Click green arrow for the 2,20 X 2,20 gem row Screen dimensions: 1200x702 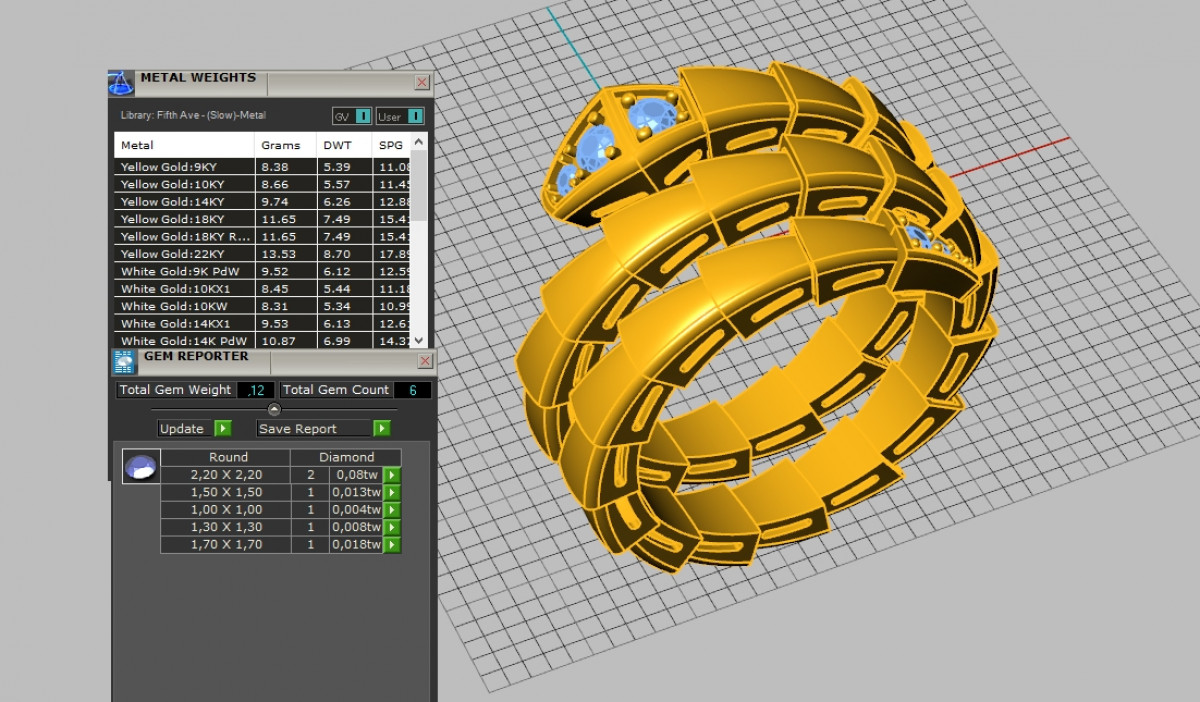[x=392, y=475]
